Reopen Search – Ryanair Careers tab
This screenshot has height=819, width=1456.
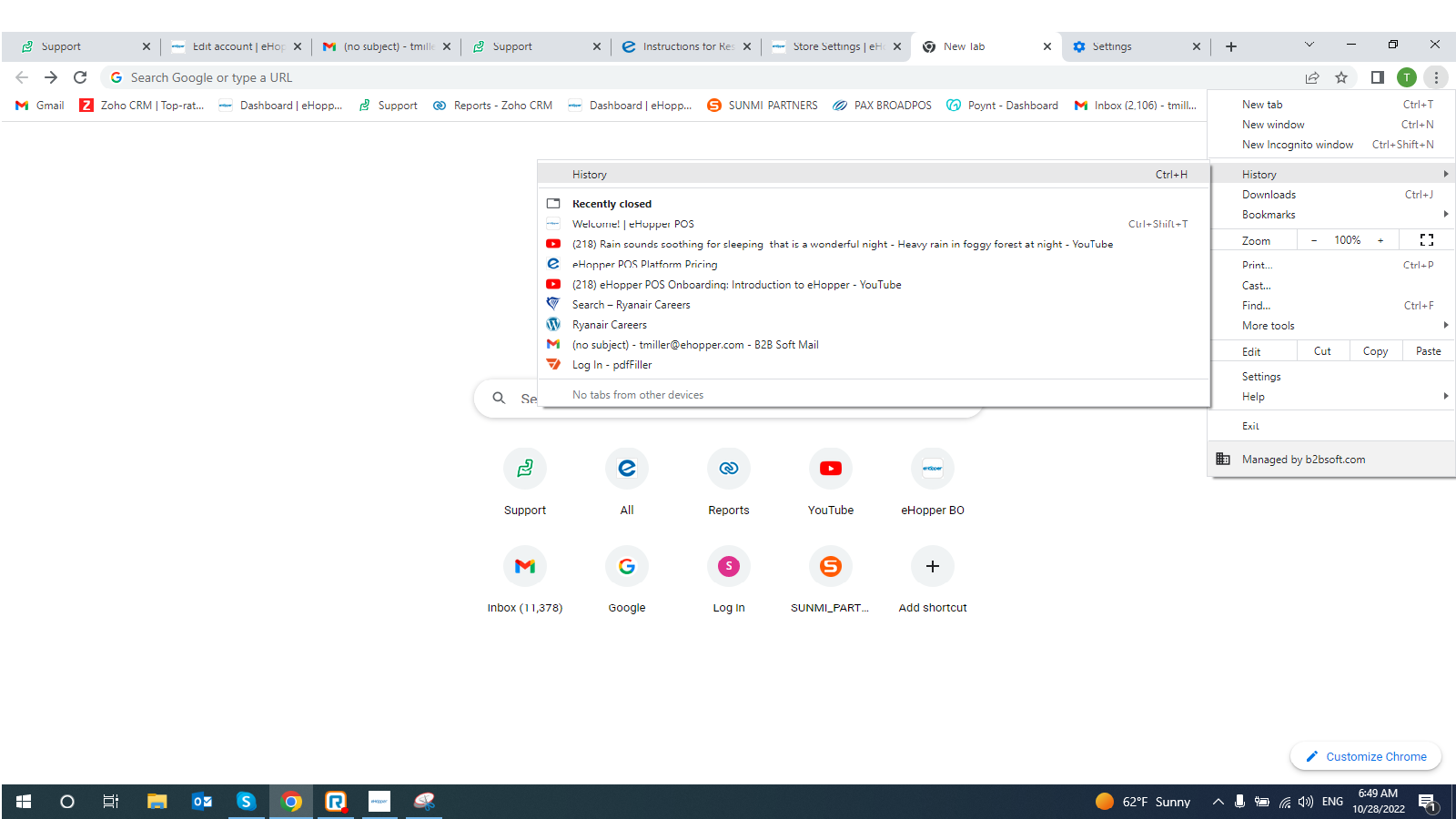[875, 305]
